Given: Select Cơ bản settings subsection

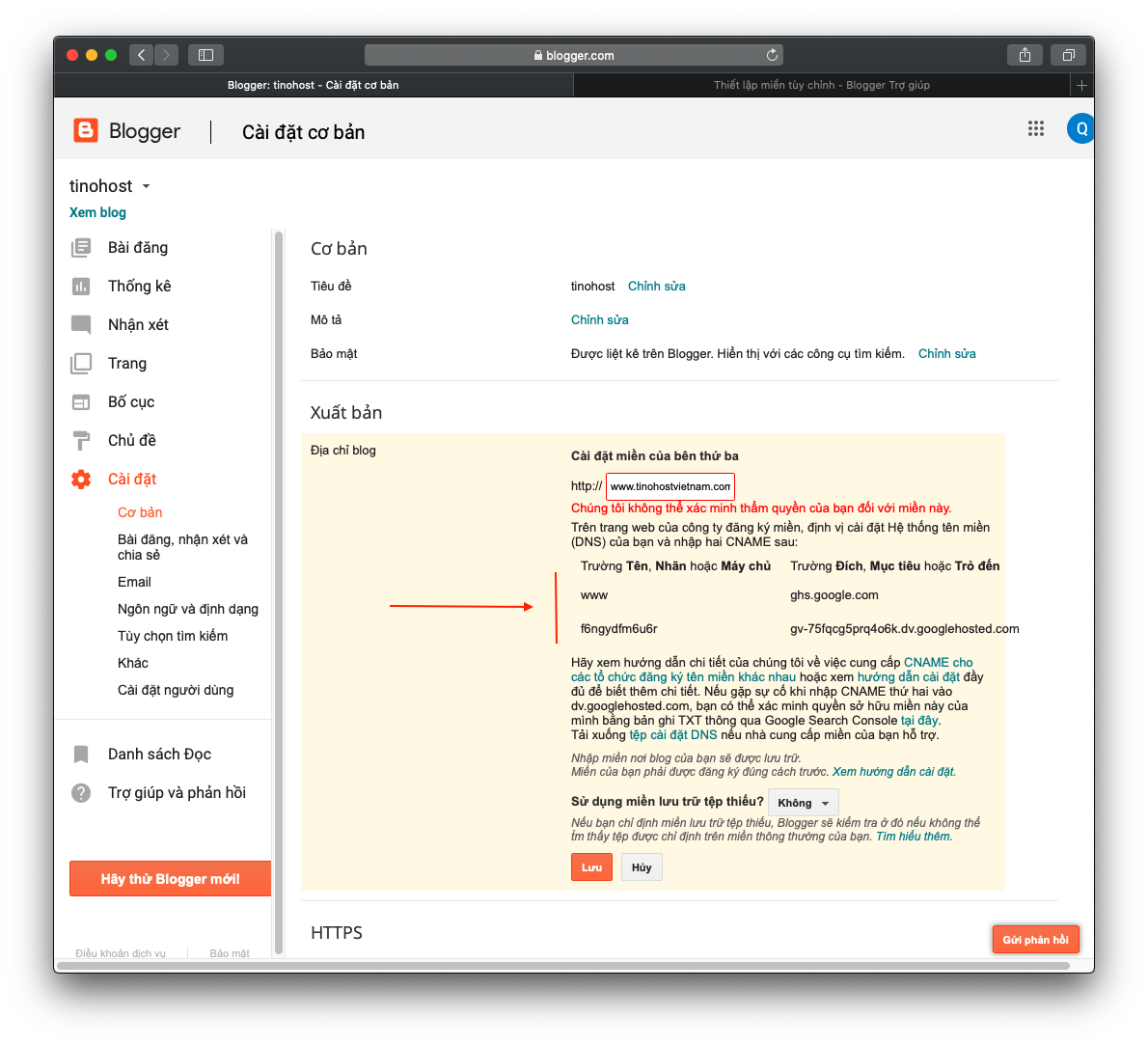Looking at the screenshot, I should [140, 512].
